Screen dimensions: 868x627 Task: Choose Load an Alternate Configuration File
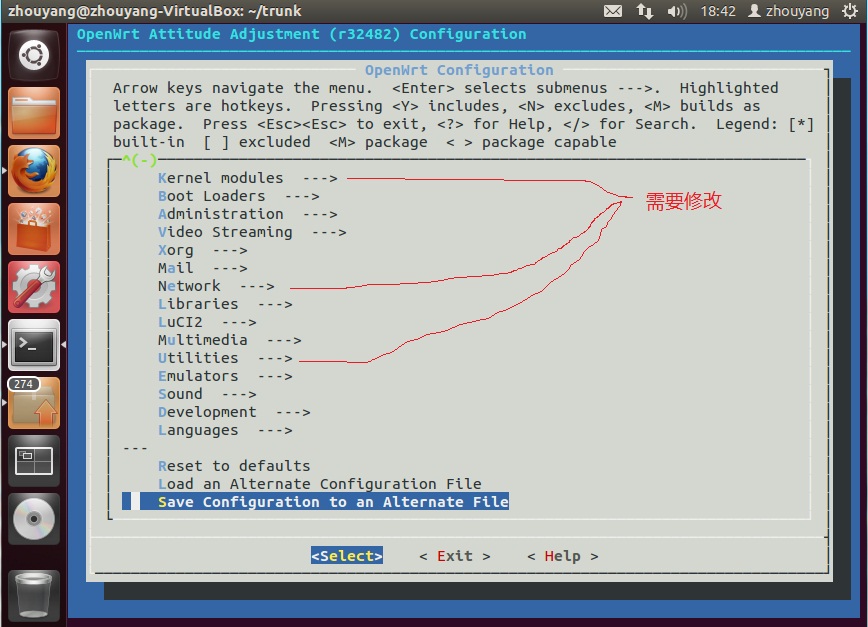(x=319, y=484)
